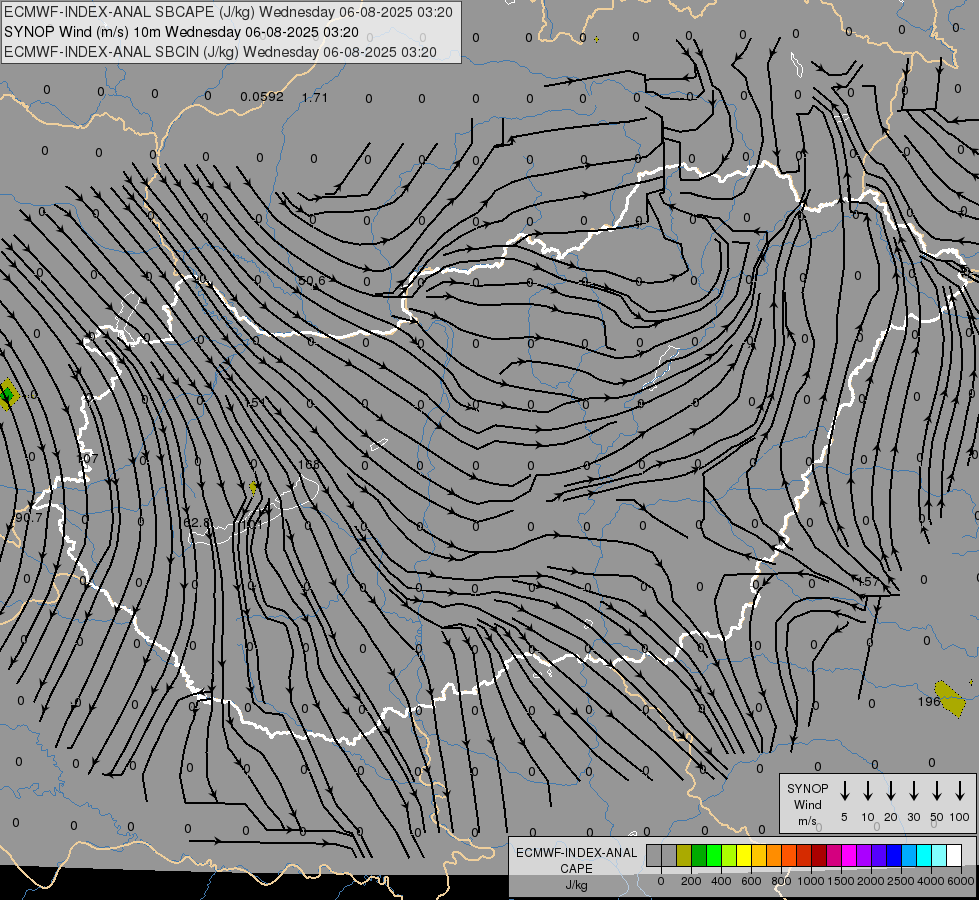Click the ECMWF-INDEX-ANAL CAPE legend label
The height and width of the screenshot is (900, 979).
tap(576, 861)
